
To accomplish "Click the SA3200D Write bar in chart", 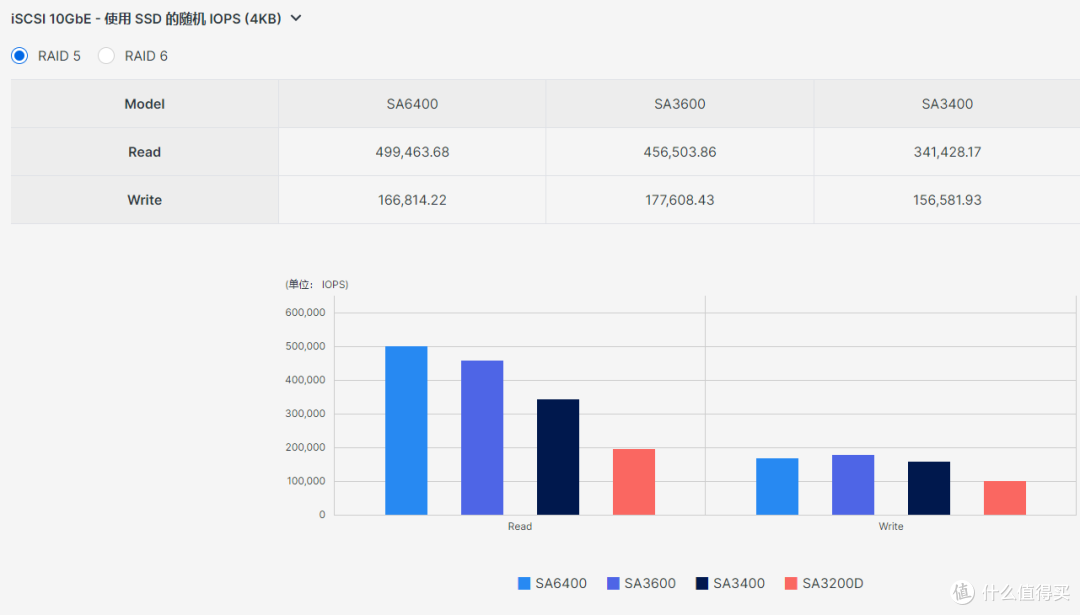I will tap(1005, 498).
